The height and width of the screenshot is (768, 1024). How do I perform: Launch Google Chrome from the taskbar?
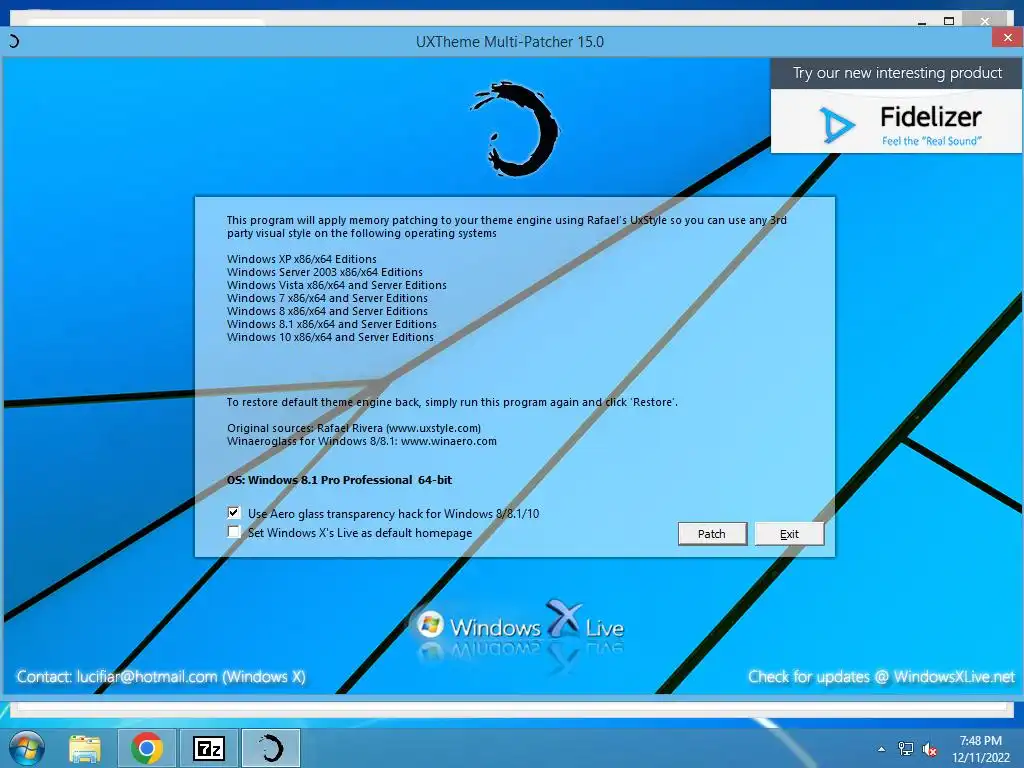coord(147,748)
